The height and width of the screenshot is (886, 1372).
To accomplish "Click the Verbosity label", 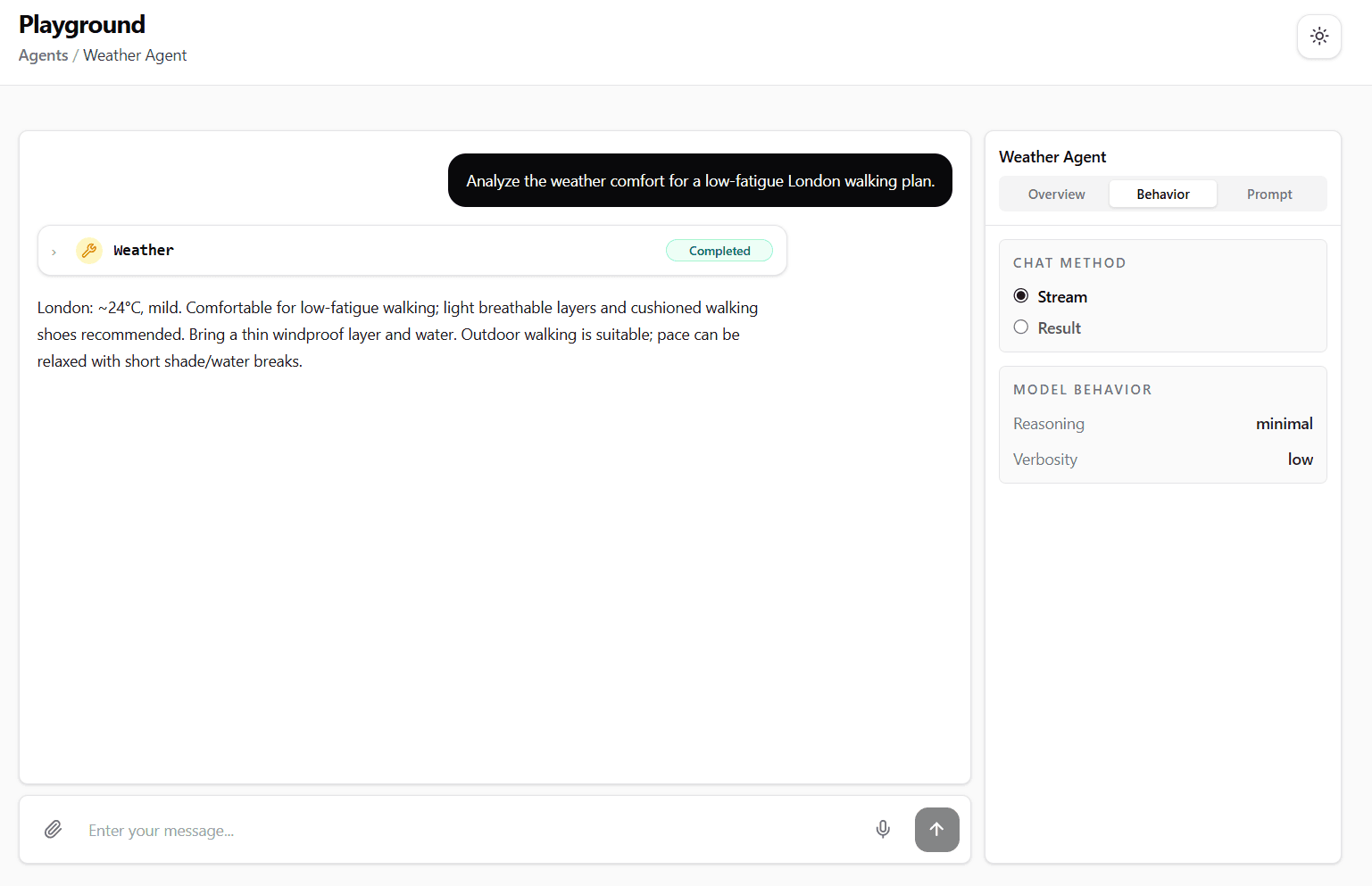I will coord(1045,460).
